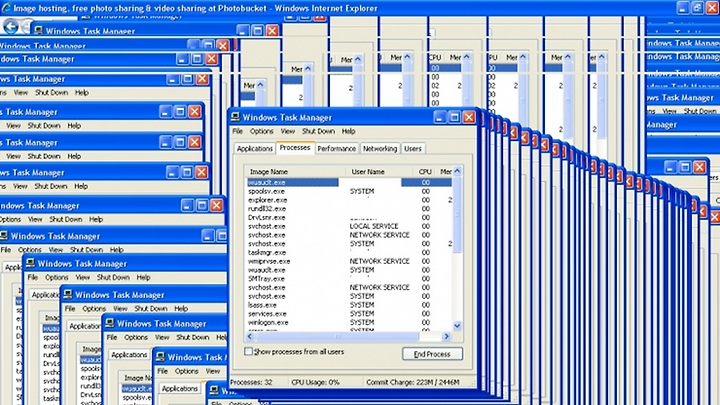This screenshot has height=405, width=720.
Task: Close the front Task Manager window
Action: click(469, 117)
